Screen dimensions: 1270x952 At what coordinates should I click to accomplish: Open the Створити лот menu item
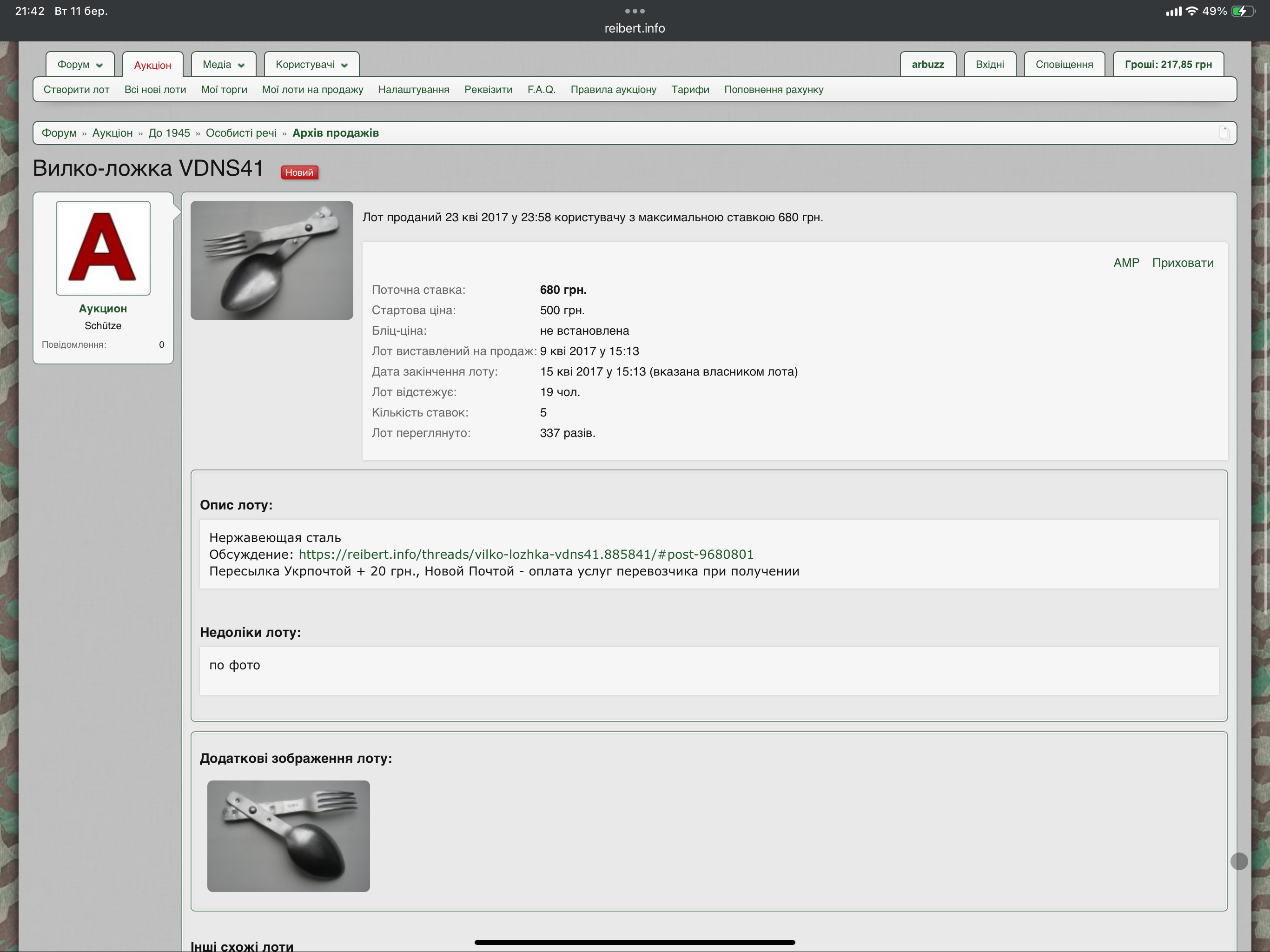(76, 90)
